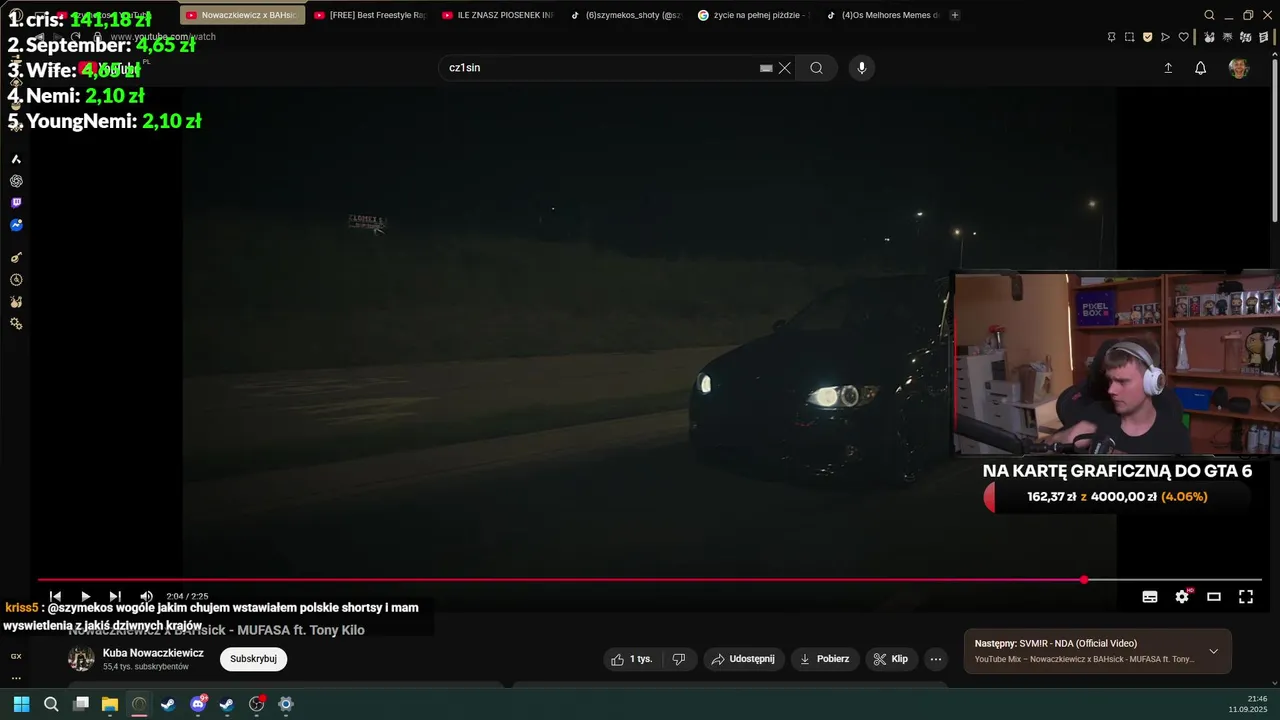This screenshot has width=1280, height=720.
Task: Open the on-screen keyboard icon in search
Action: tap(766, 68)
